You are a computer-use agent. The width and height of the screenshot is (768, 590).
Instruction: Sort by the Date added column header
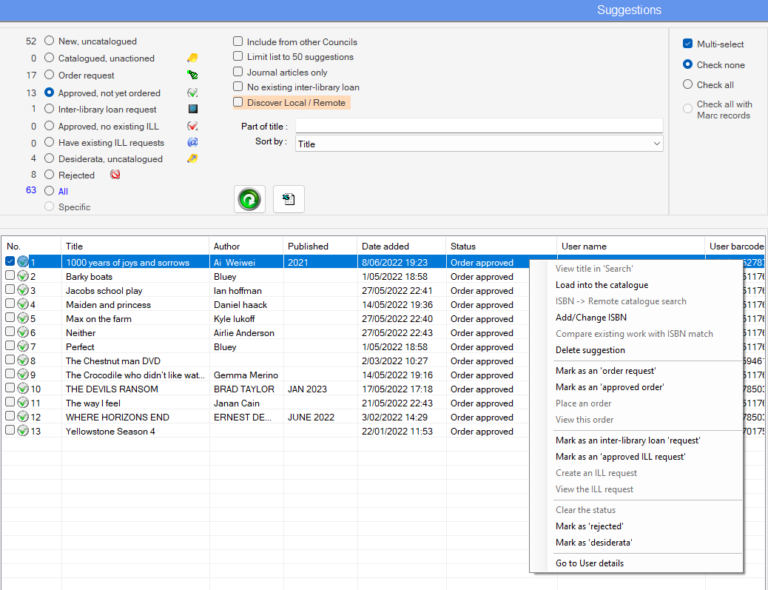click(401, 246)
